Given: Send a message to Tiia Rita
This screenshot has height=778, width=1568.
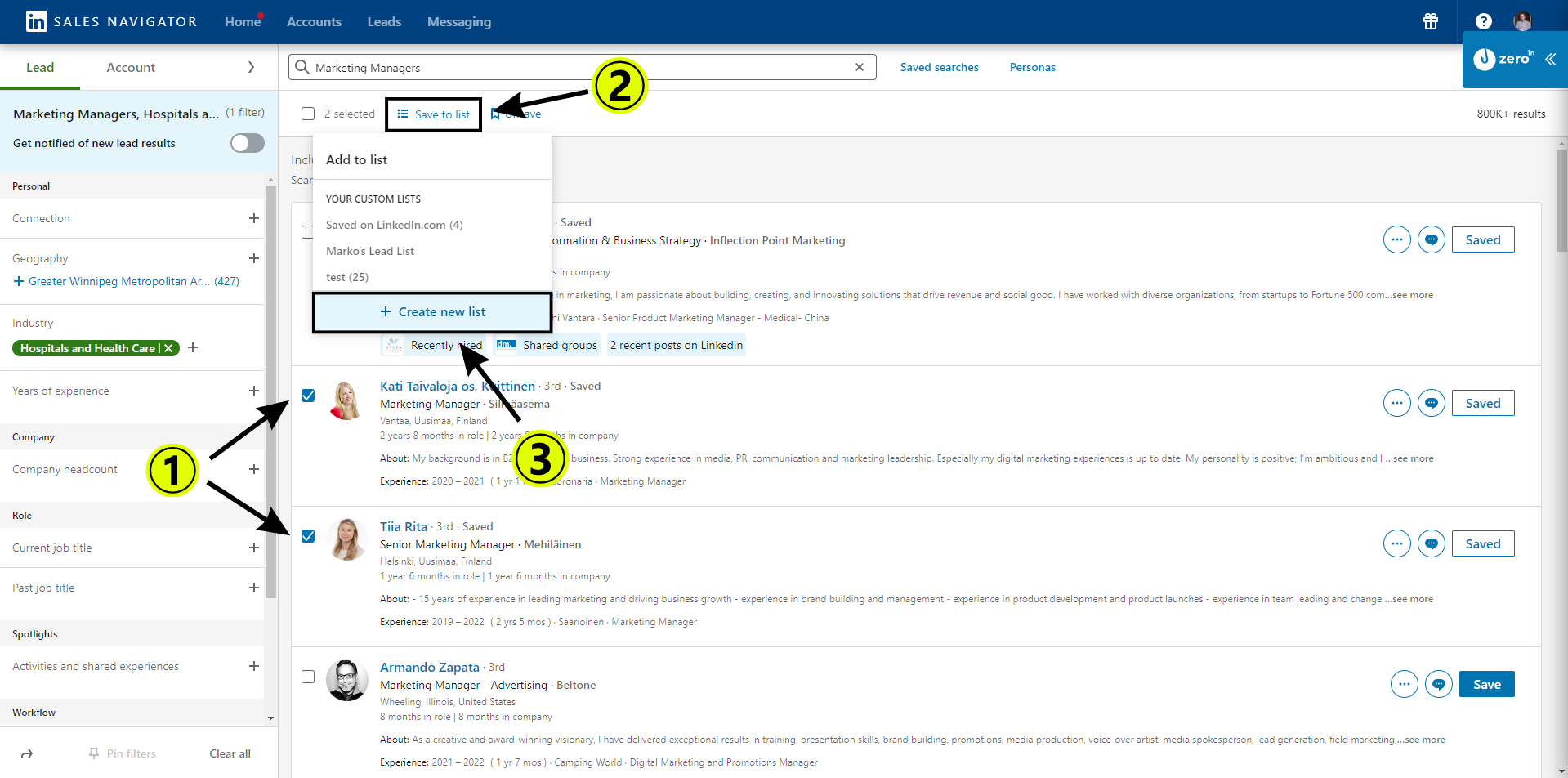Looking at the screenshot, I should 1432,543.
